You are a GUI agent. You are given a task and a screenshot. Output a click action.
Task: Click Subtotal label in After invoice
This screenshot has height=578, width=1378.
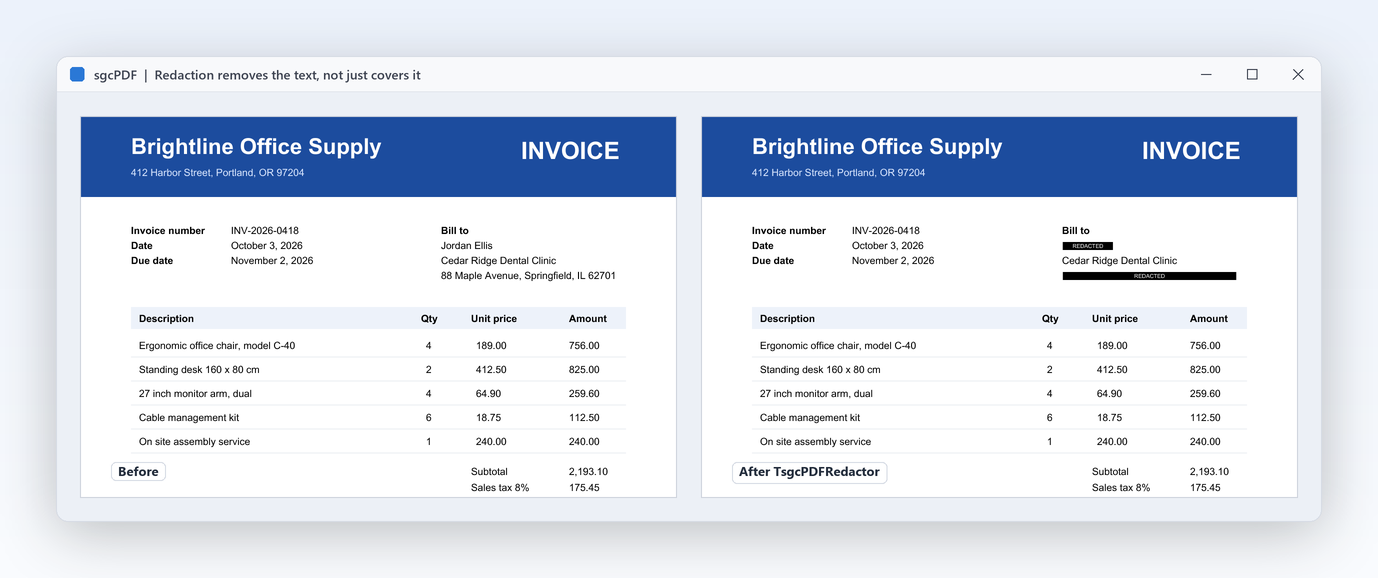tap(1110, 472)
